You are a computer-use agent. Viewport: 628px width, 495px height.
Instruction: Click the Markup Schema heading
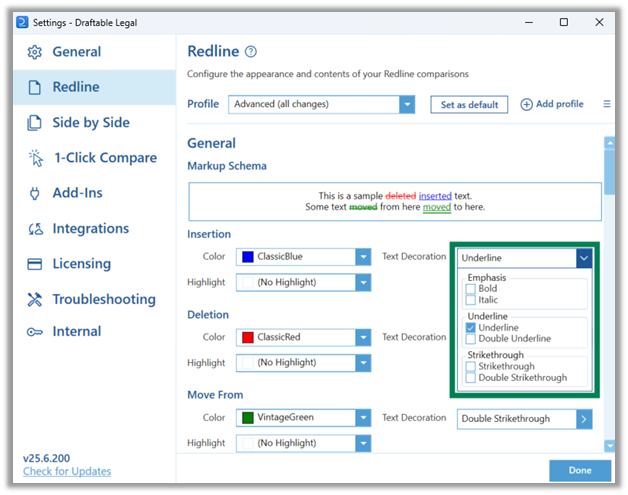point(227,166)
